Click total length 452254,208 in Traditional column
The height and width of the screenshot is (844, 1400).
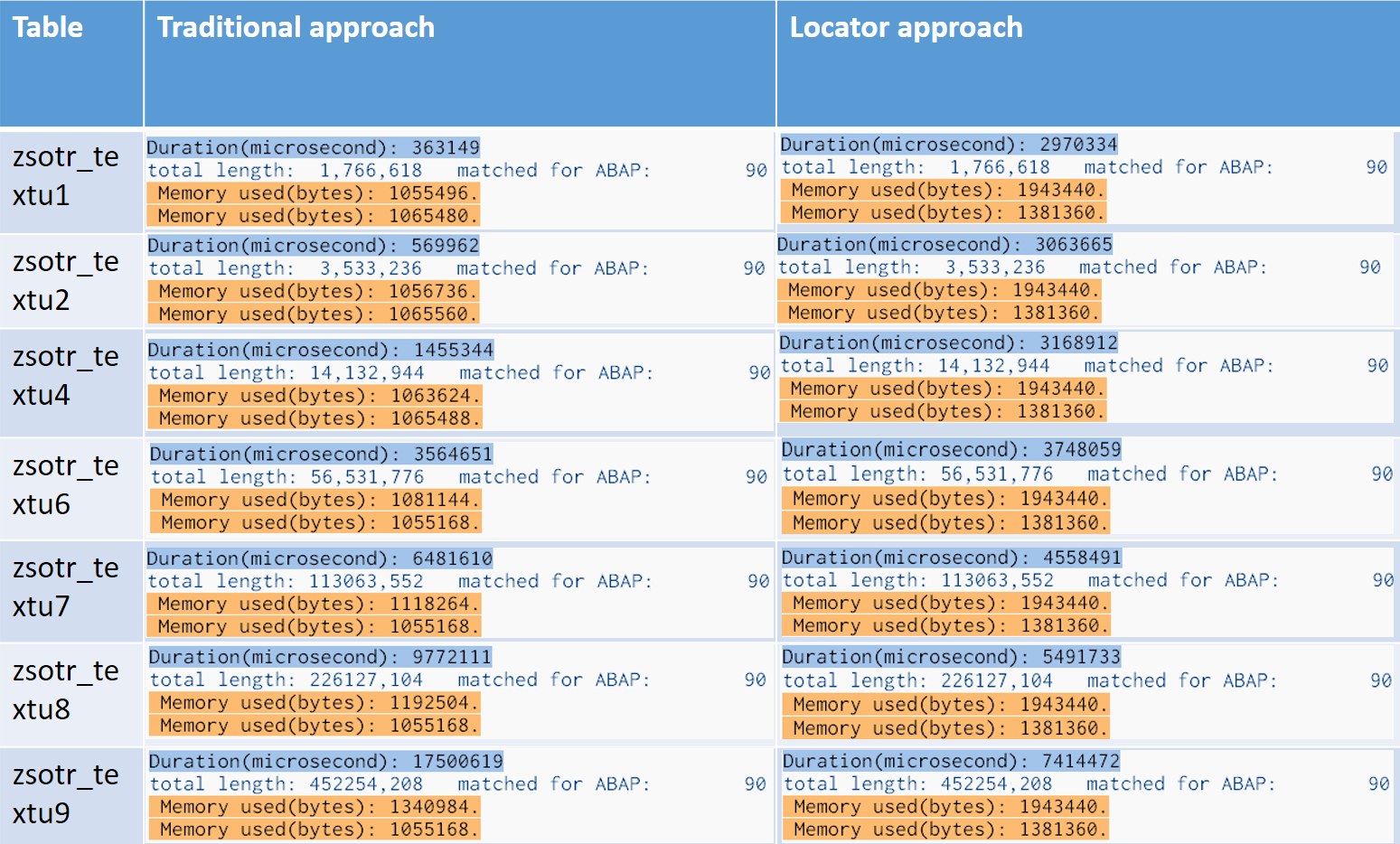pos(366,784)
